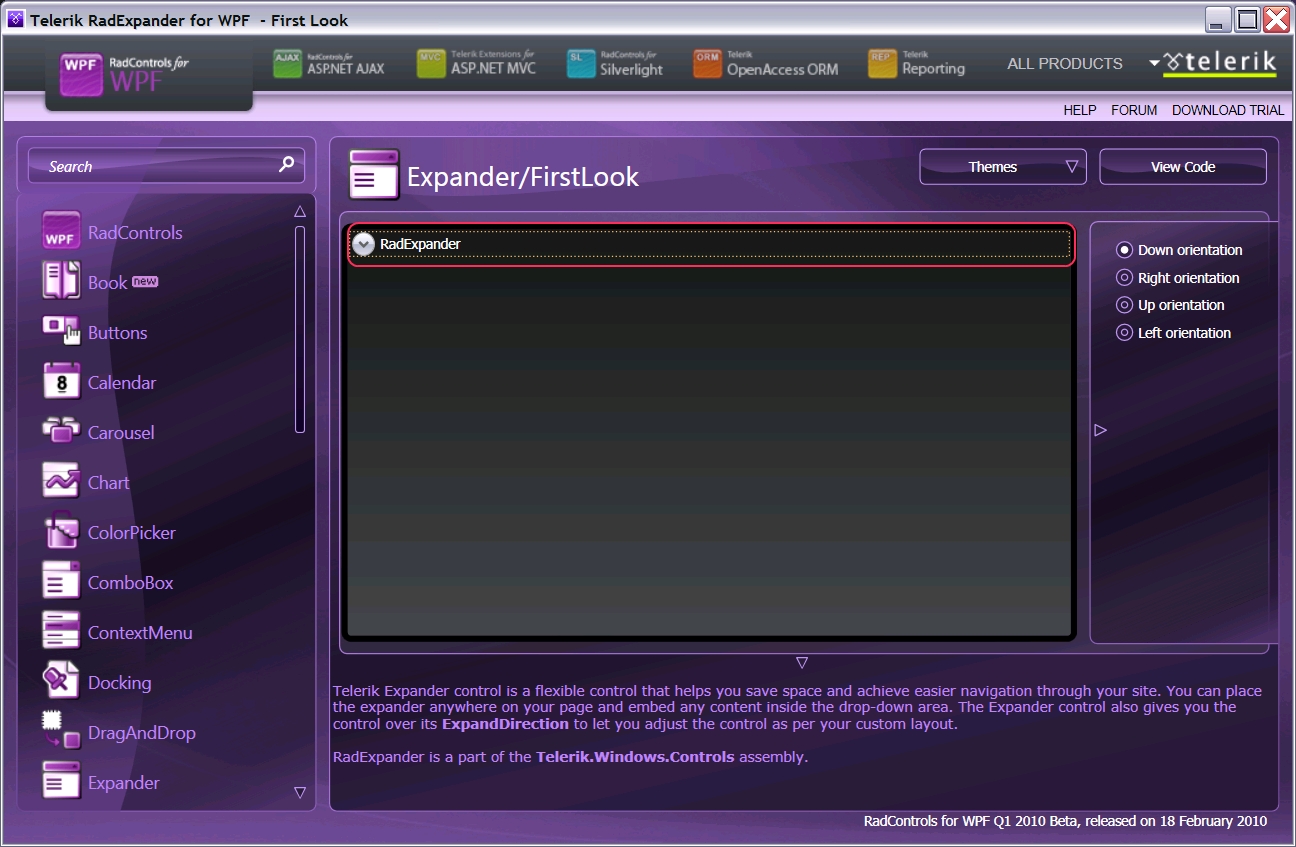Open the Themes dropdown
Image resolution: width=1296 pixels, height=847 pixels.
click(1003, 167)
